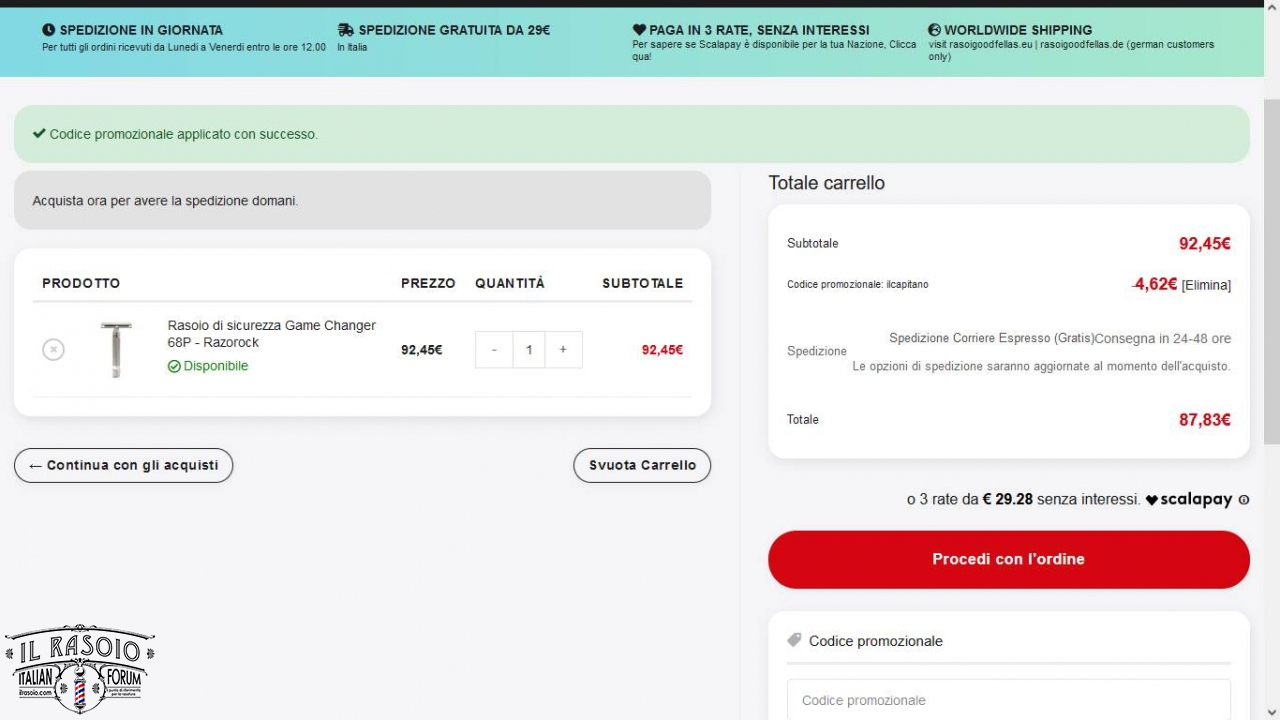Select the '€ 29.28' installment amount
The image size is (1280, 720).
click(1007, 499)
